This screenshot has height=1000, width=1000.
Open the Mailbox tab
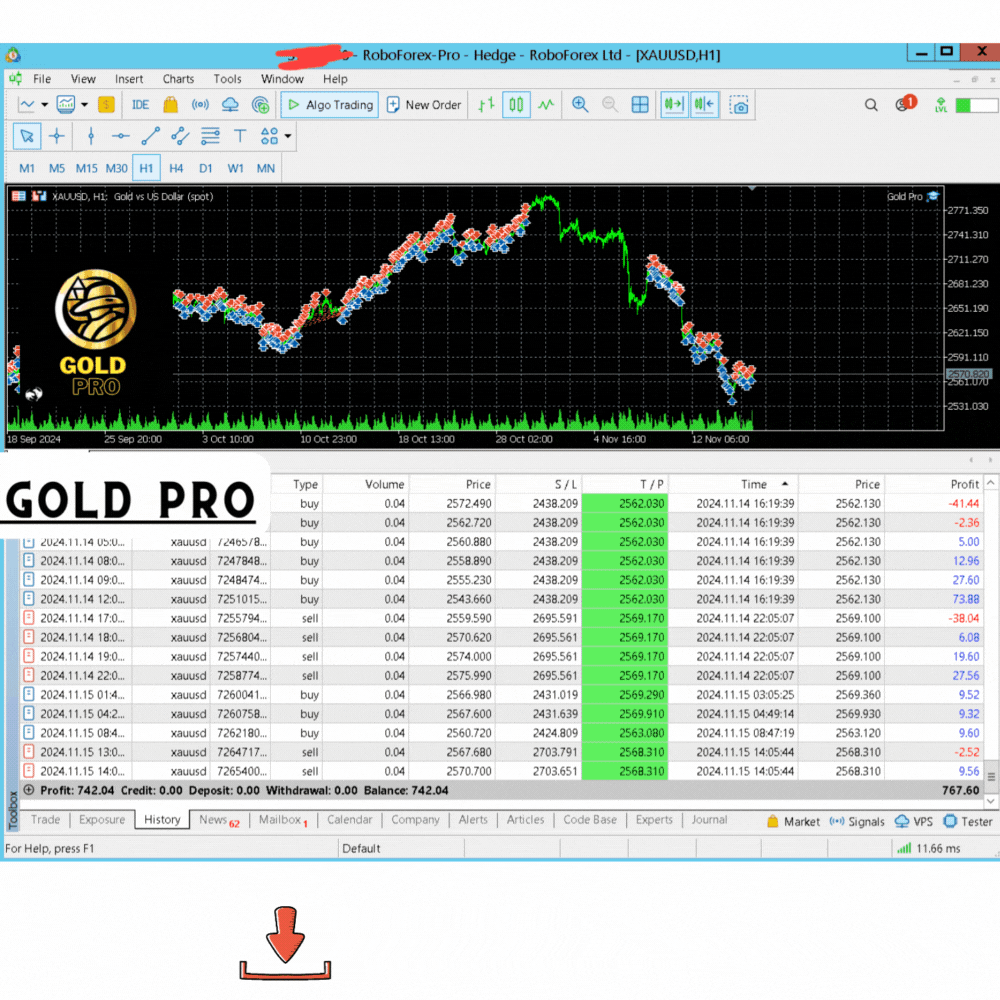pos(283,820)
